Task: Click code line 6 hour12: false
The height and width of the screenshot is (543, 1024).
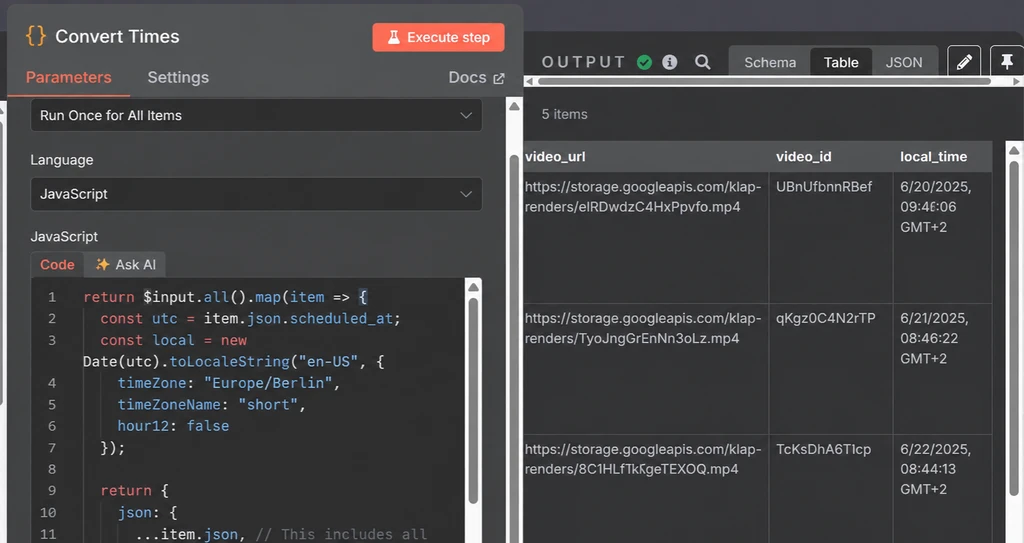Action: (173, 426)
